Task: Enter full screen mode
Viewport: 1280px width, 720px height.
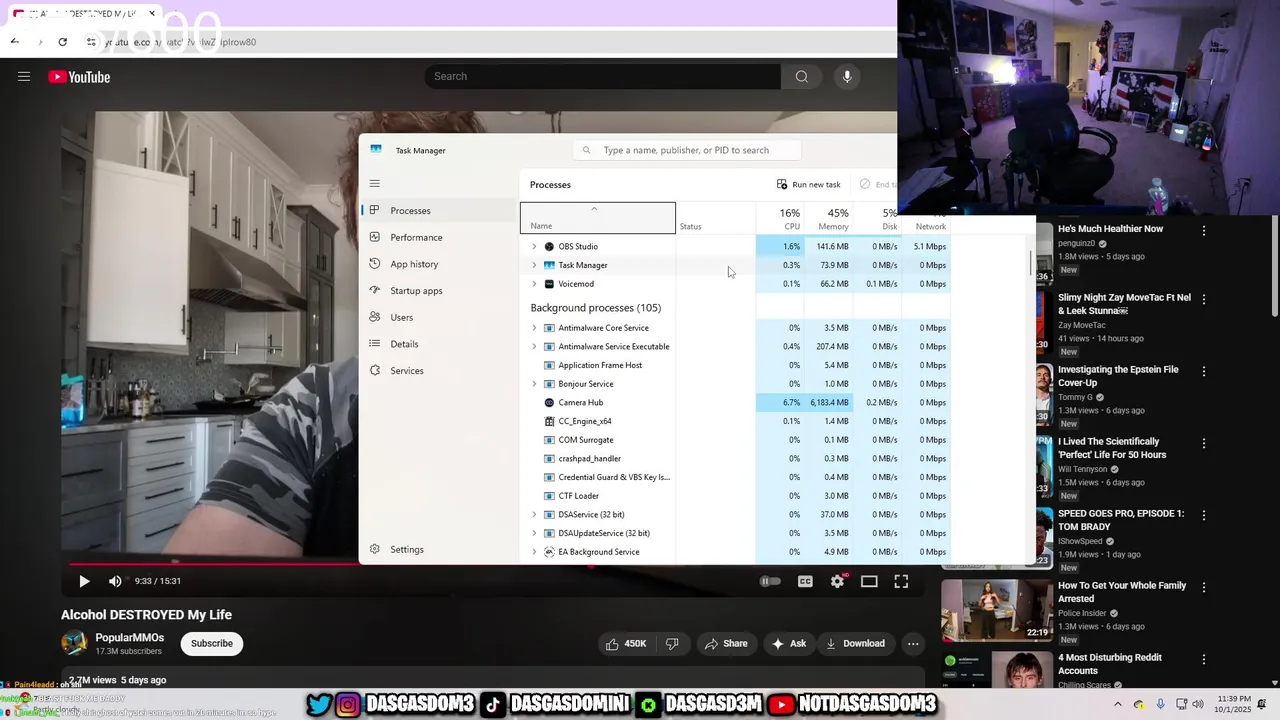Action: (901, 581)
